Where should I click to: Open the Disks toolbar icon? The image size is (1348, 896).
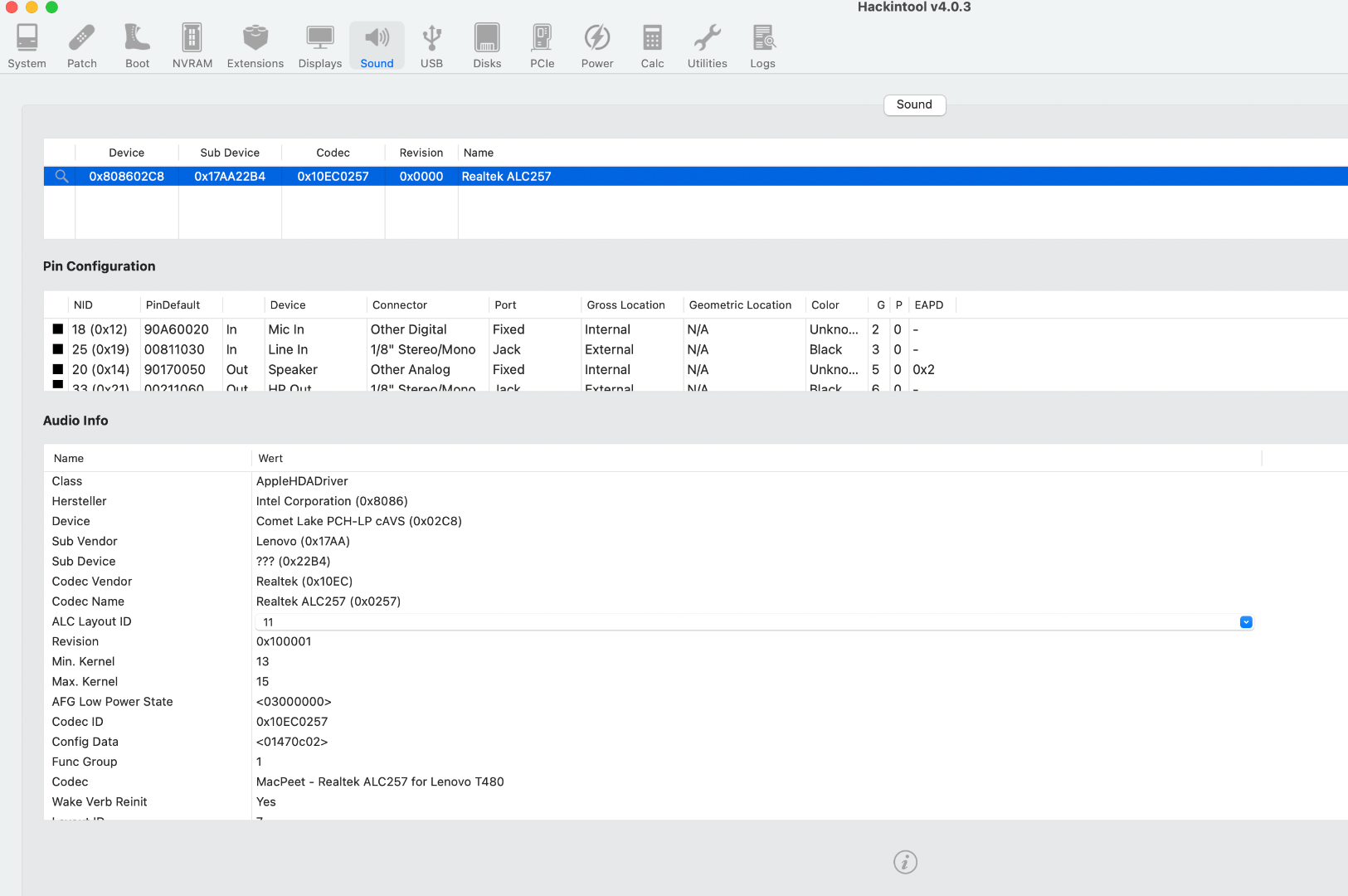point(487,46)
